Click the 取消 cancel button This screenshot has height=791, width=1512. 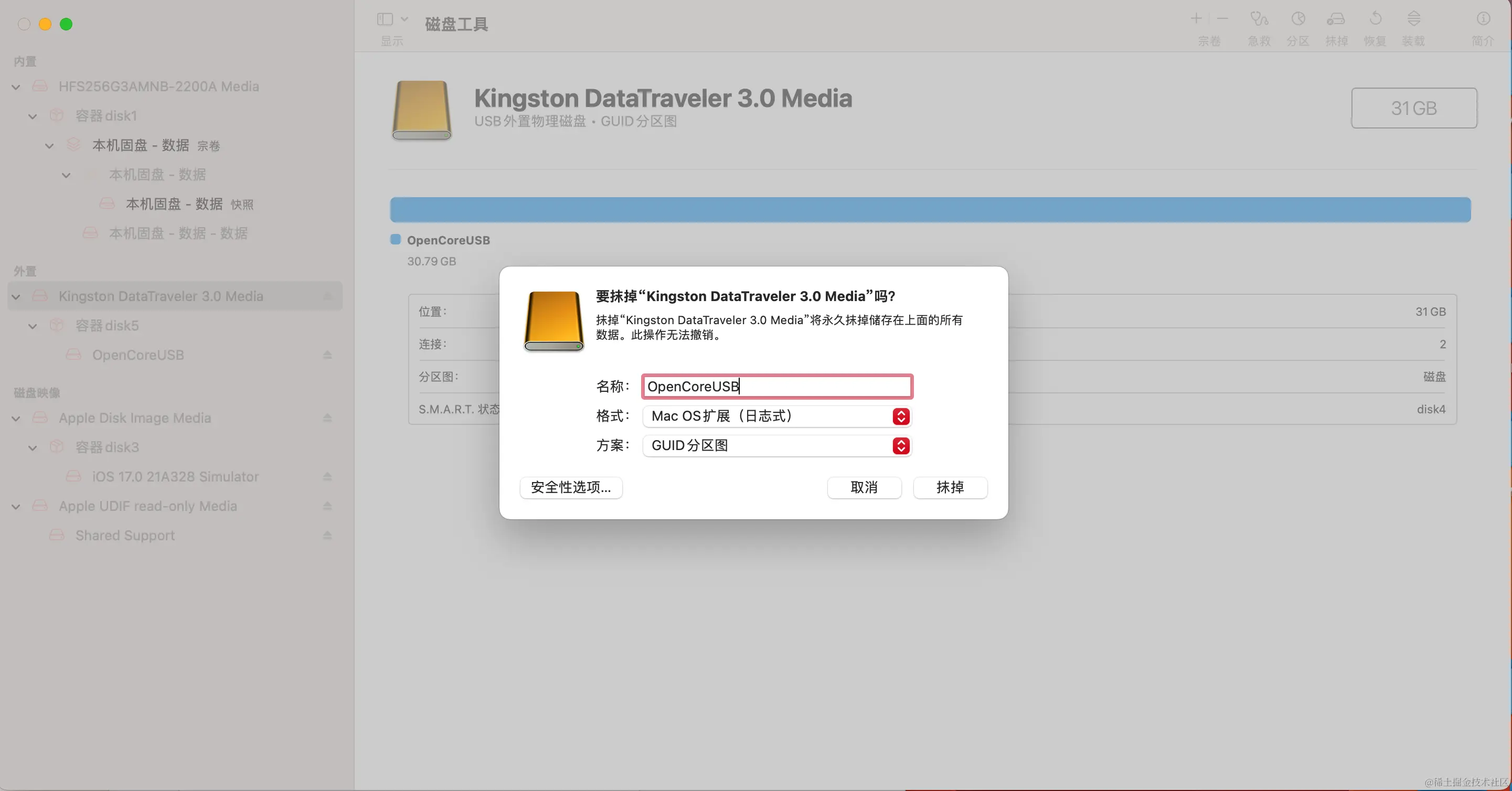(864, 488)
